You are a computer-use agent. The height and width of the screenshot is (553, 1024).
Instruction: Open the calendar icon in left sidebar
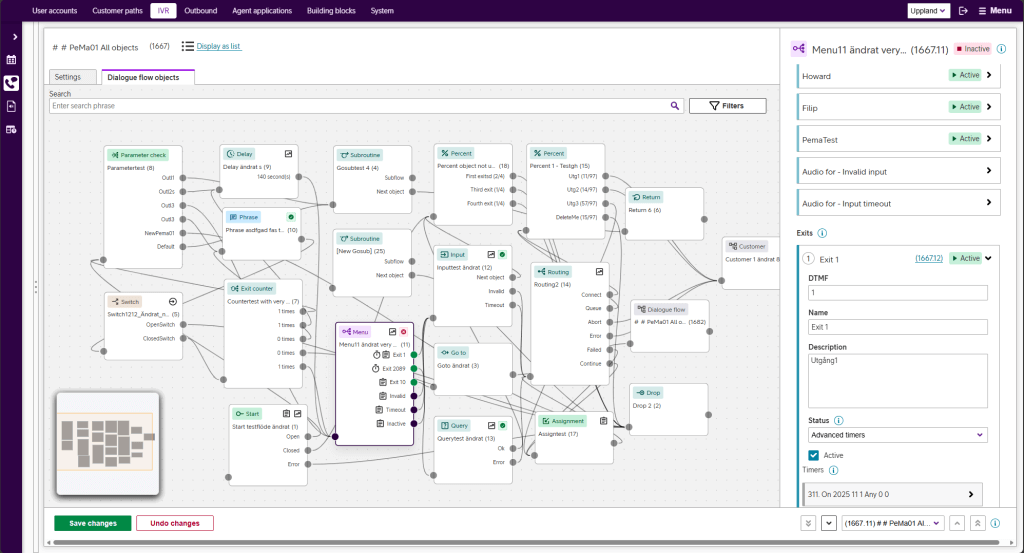[11, 60]
